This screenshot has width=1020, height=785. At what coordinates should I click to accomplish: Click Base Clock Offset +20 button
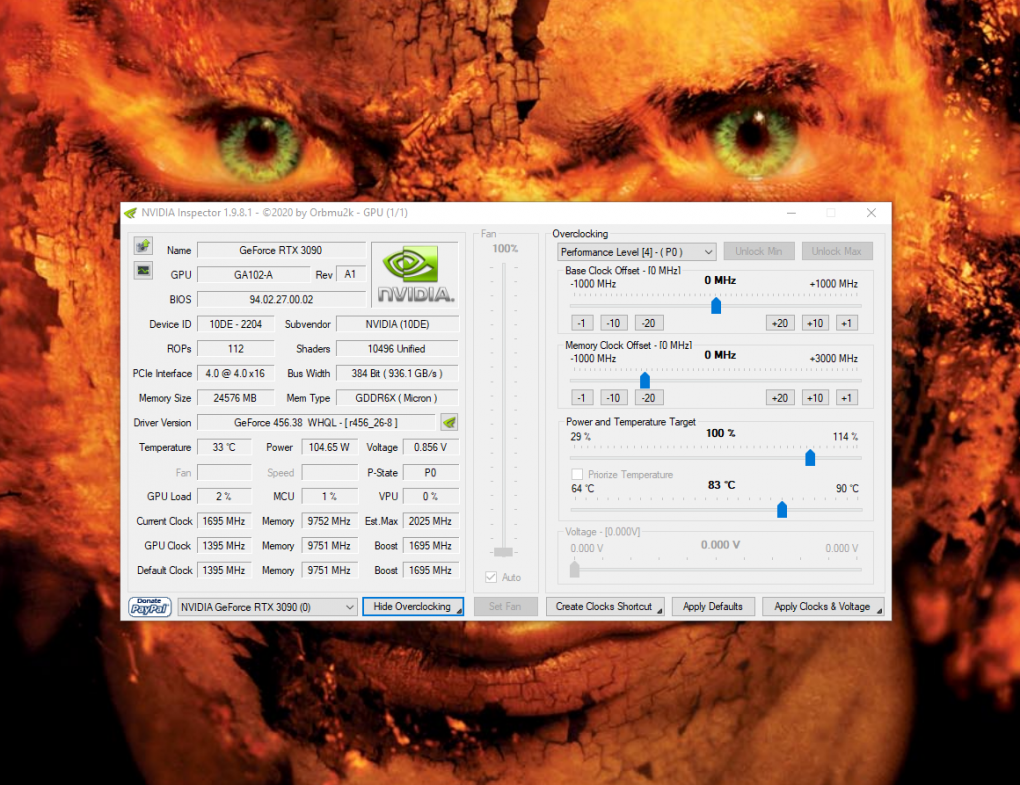780,323
